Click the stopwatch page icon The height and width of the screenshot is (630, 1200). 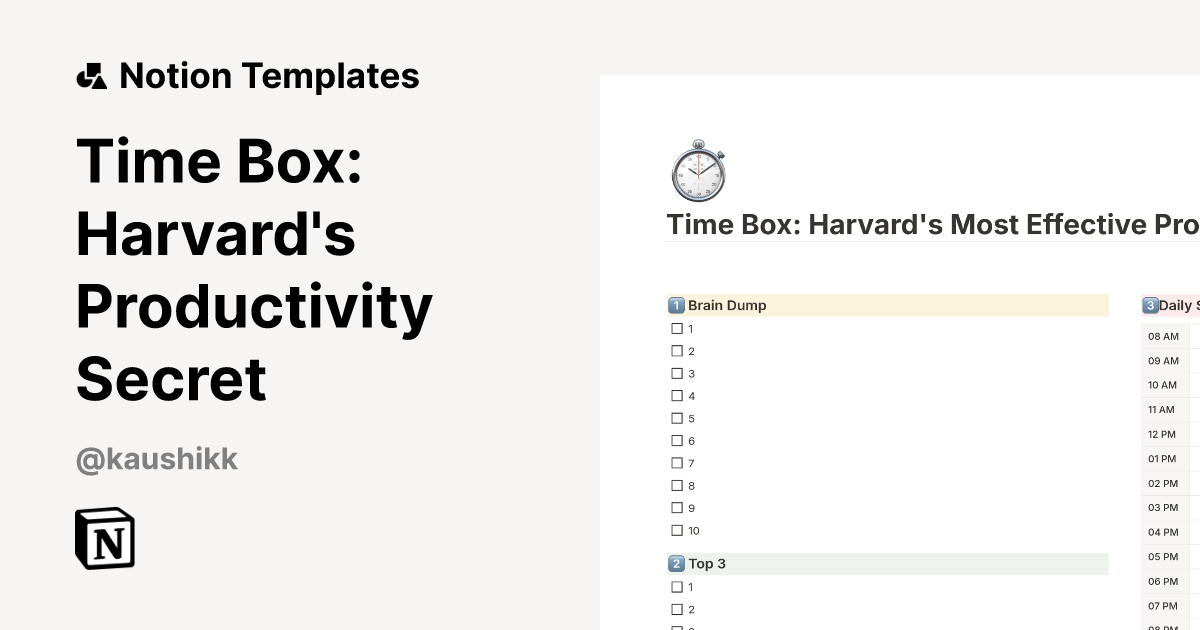point(698,172)
